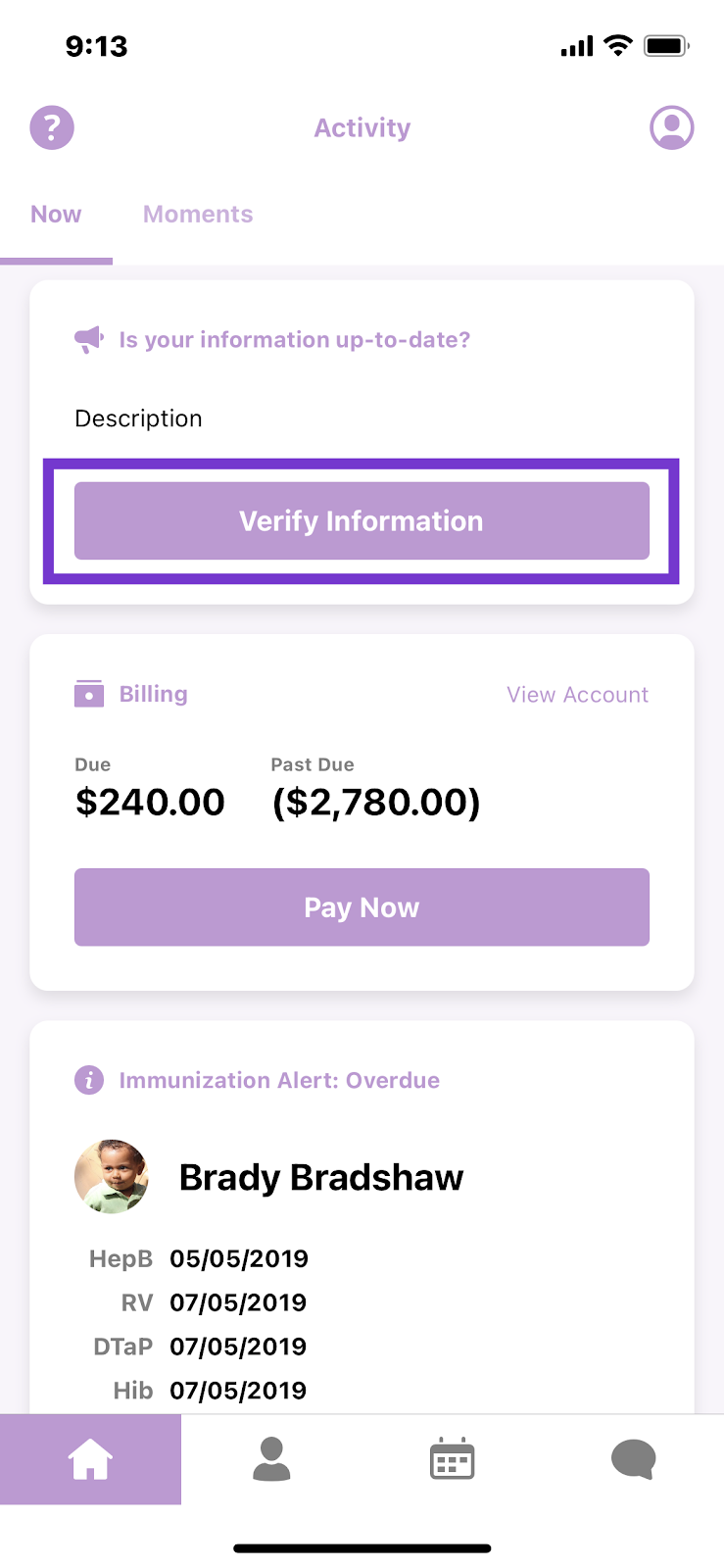
Task: Tap the help question mark icon
Action: (x=52, y=127)
